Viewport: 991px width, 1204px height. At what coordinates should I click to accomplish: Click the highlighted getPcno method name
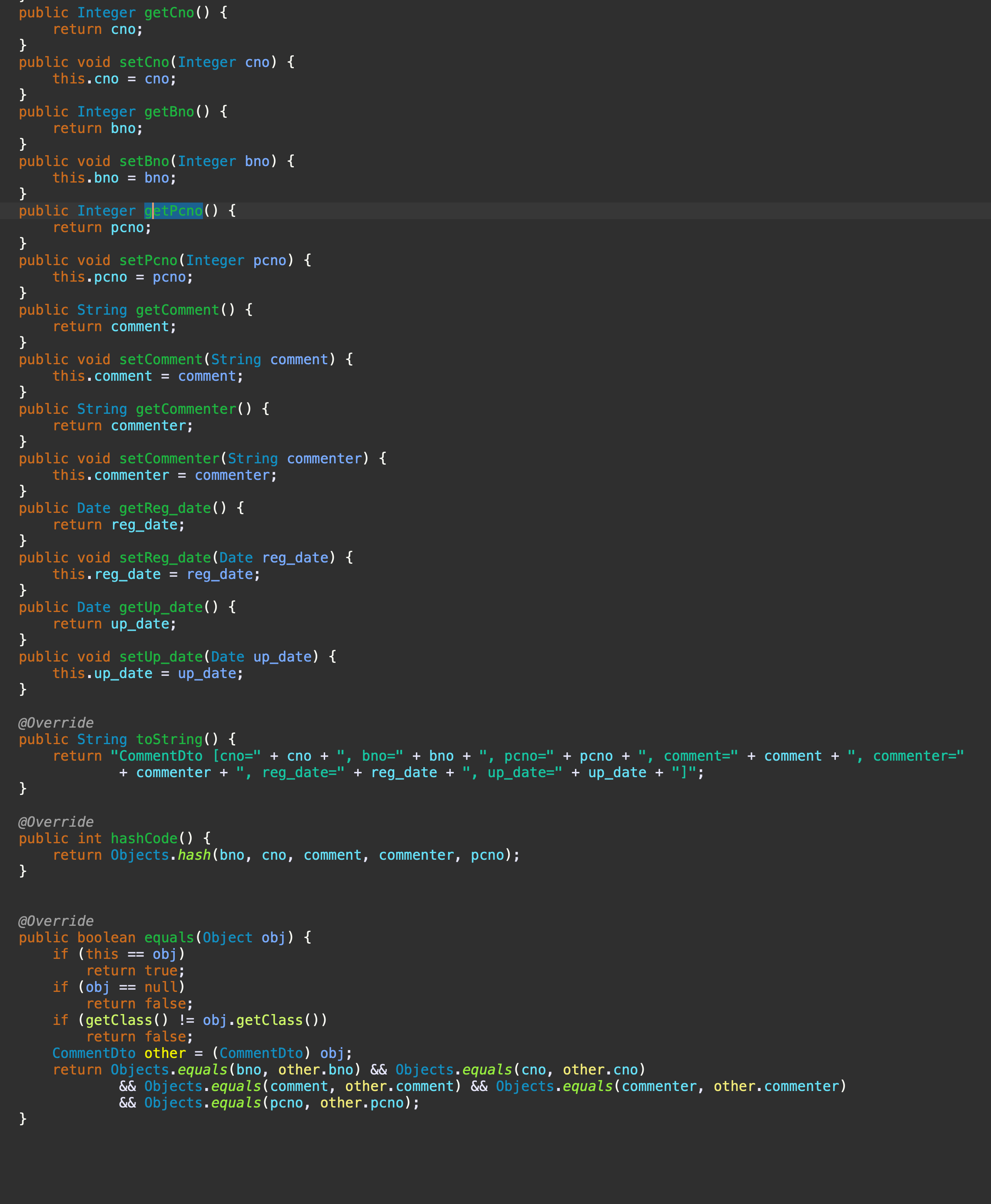(174, 211)
